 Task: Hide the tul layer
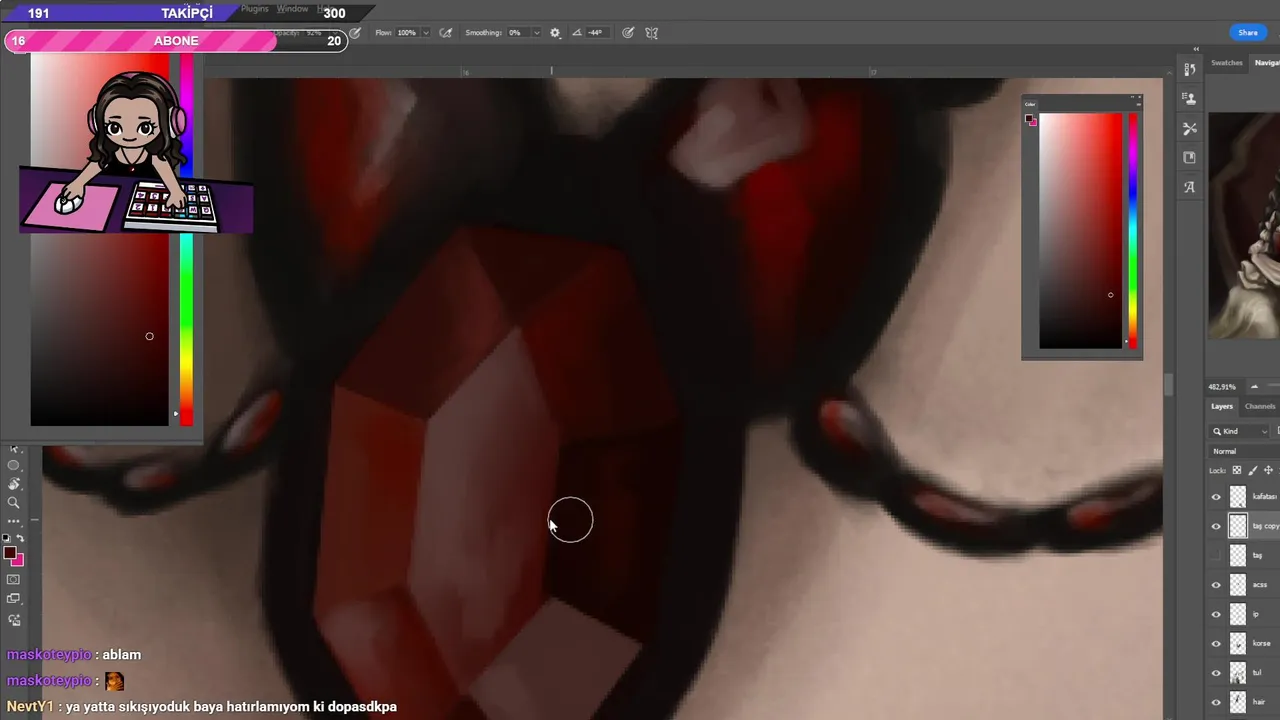pyautogui.click(x=1216, y=673)
